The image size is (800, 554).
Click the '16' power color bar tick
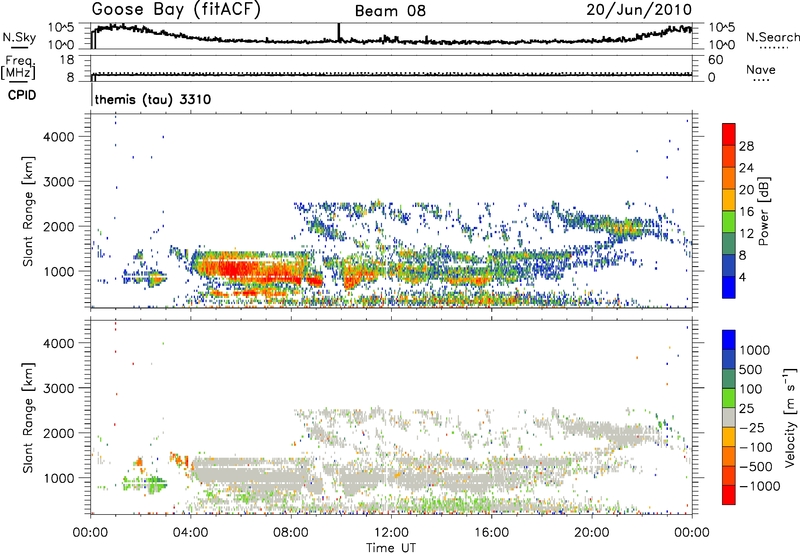[746, 212]
